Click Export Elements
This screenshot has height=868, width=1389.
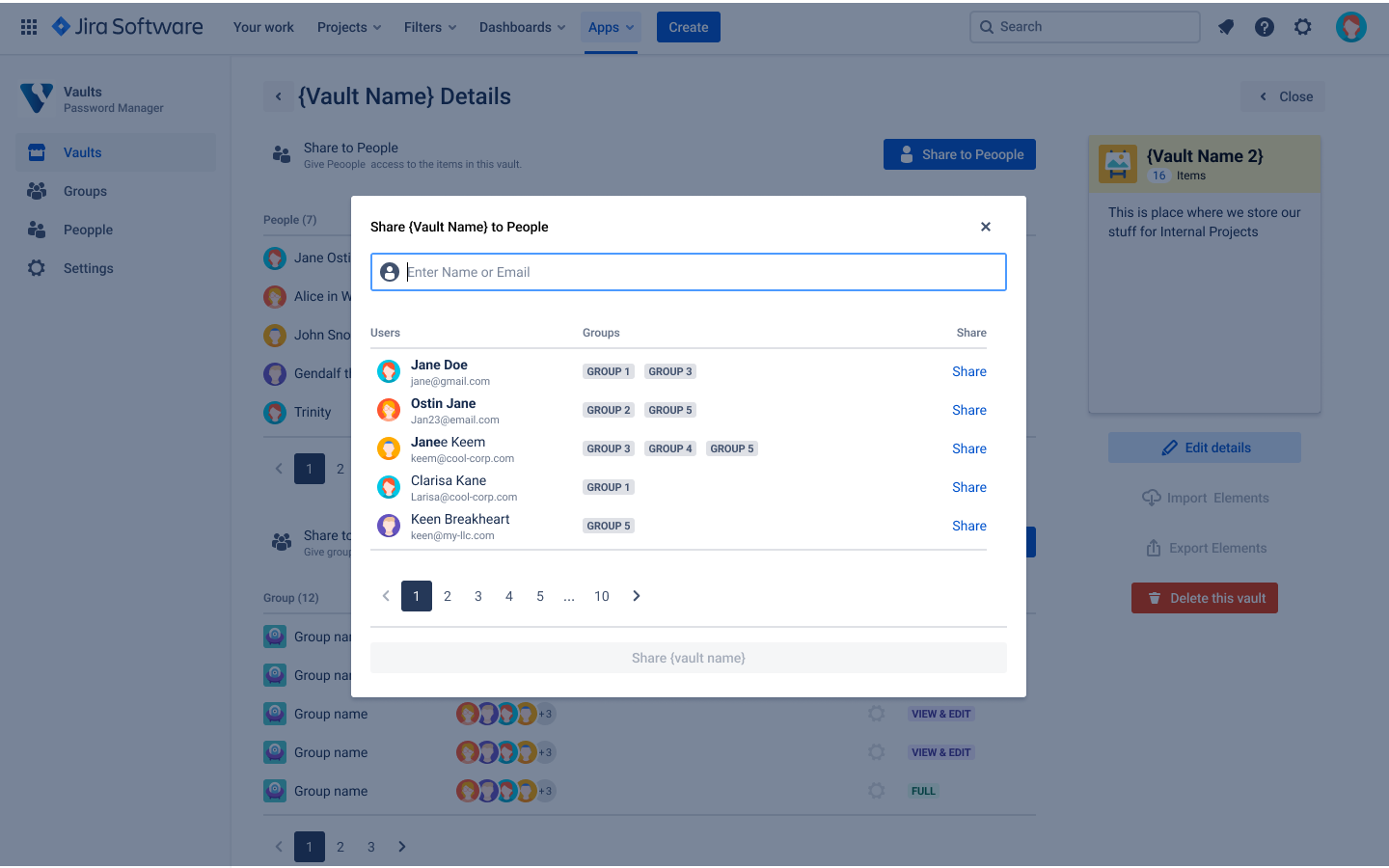pyautogui.click(x=1206, y=548)
